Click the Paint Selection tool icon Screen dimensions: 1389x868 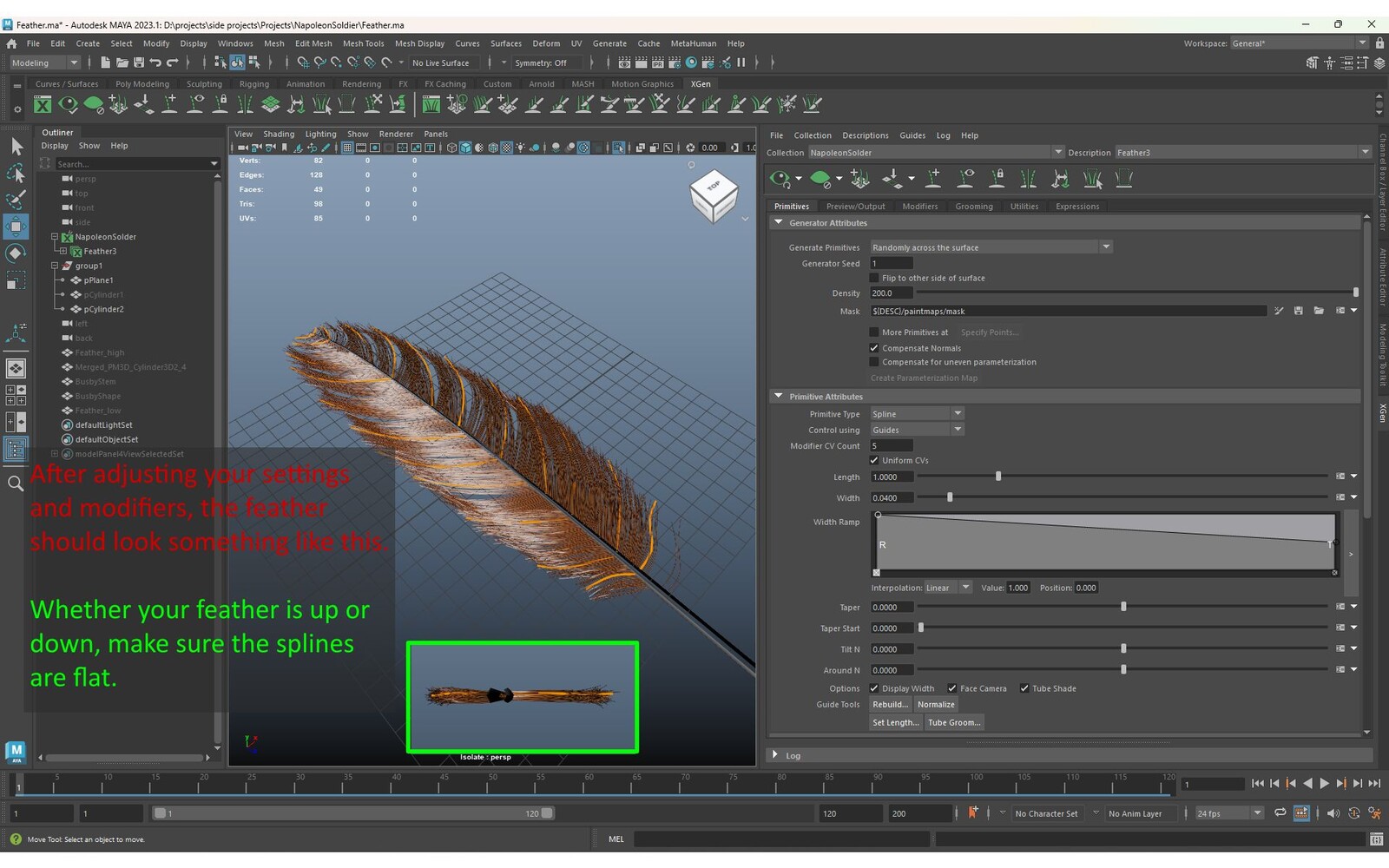pyautogui.click(x=16, y=199)
